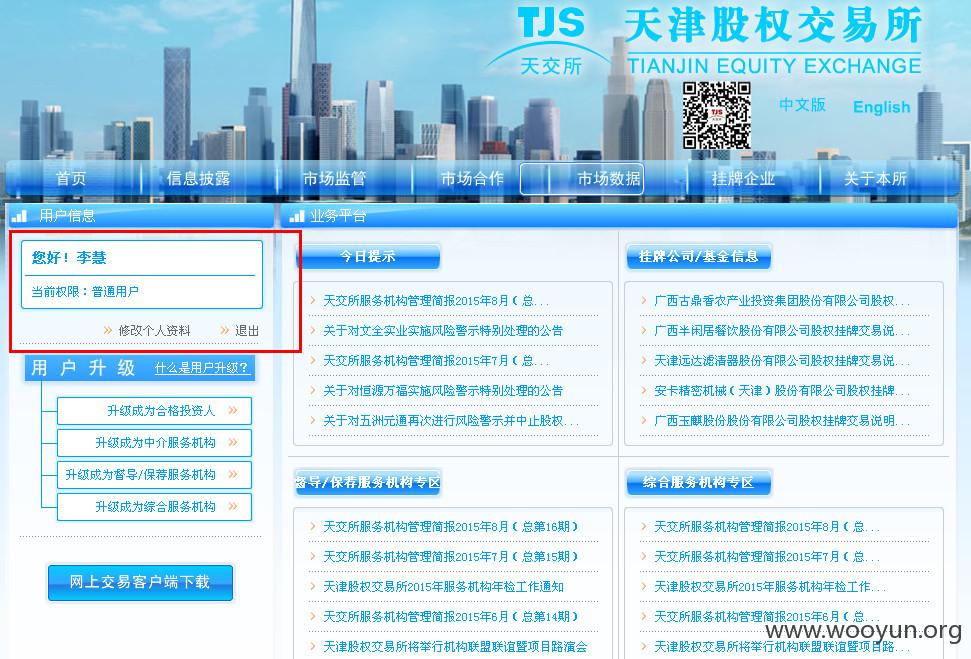Click the QR code image
This screenshot has height=659, width=971.
pyautogui.click(x=716, y=115)
